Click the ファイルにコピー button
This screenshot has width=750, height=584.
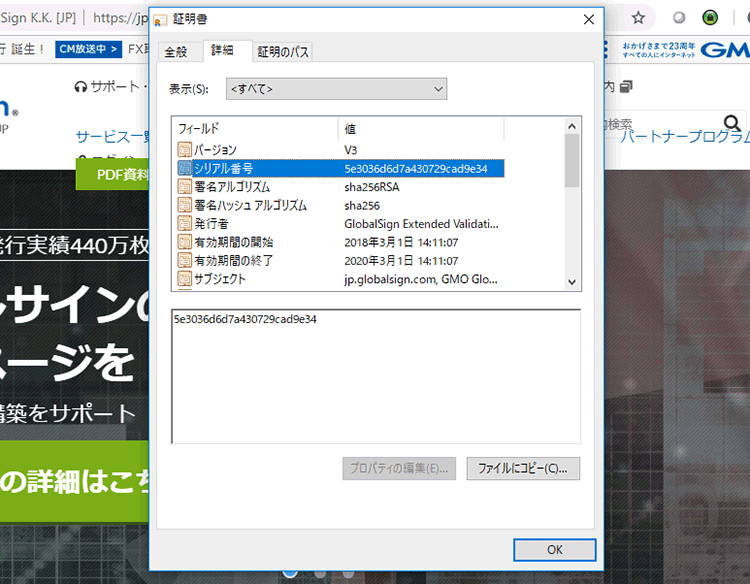pos(523,468)
